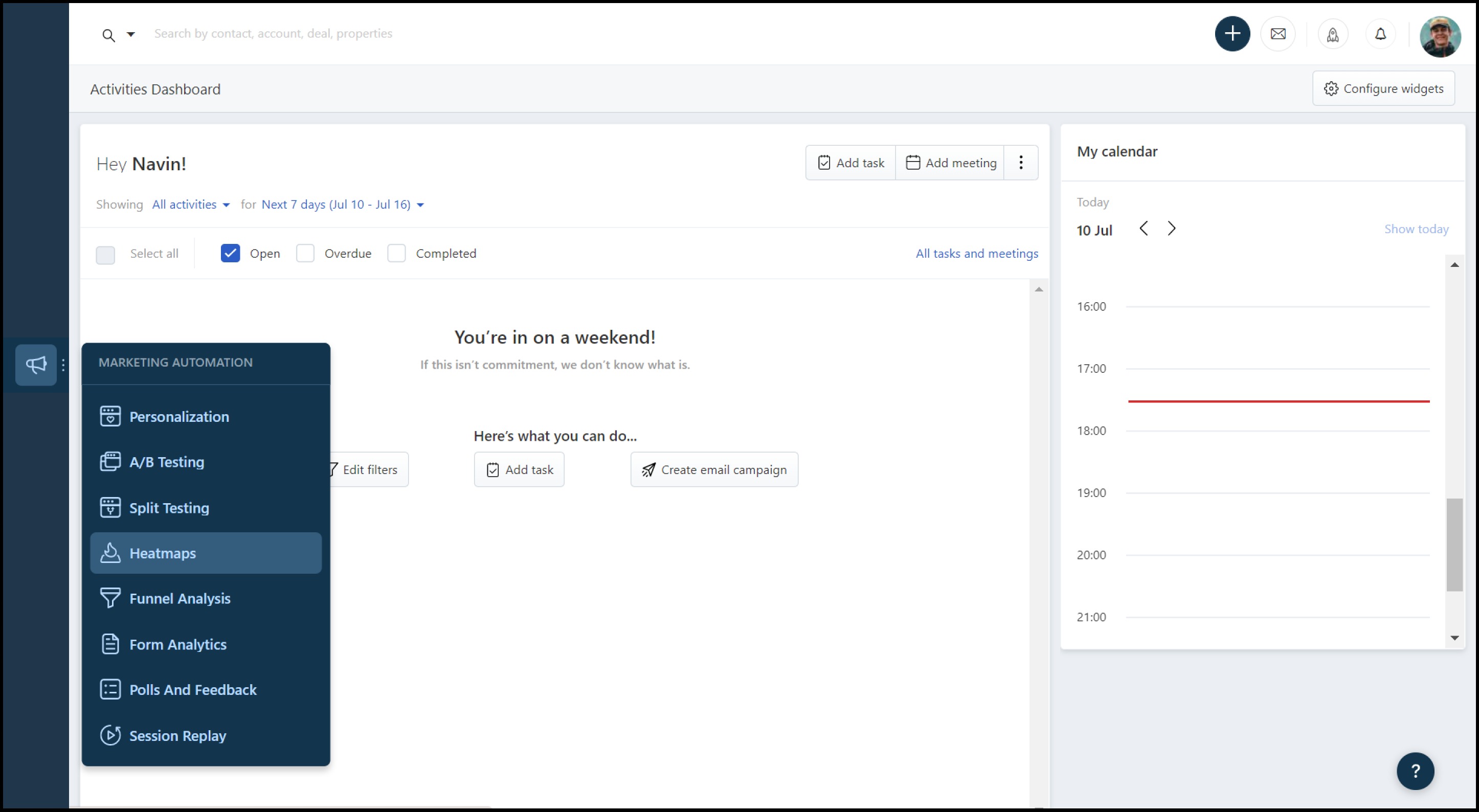Expand the All activities dropdown

point(191,205)
